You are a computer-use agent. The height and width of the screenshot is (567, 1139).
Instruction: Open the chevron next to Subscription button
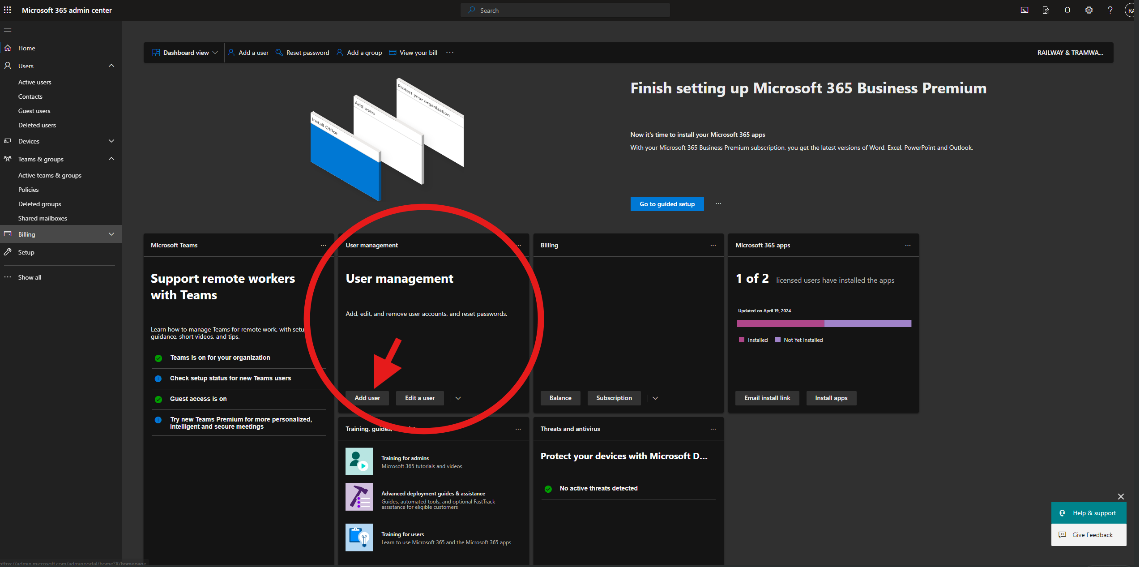(x=655, y=398)
